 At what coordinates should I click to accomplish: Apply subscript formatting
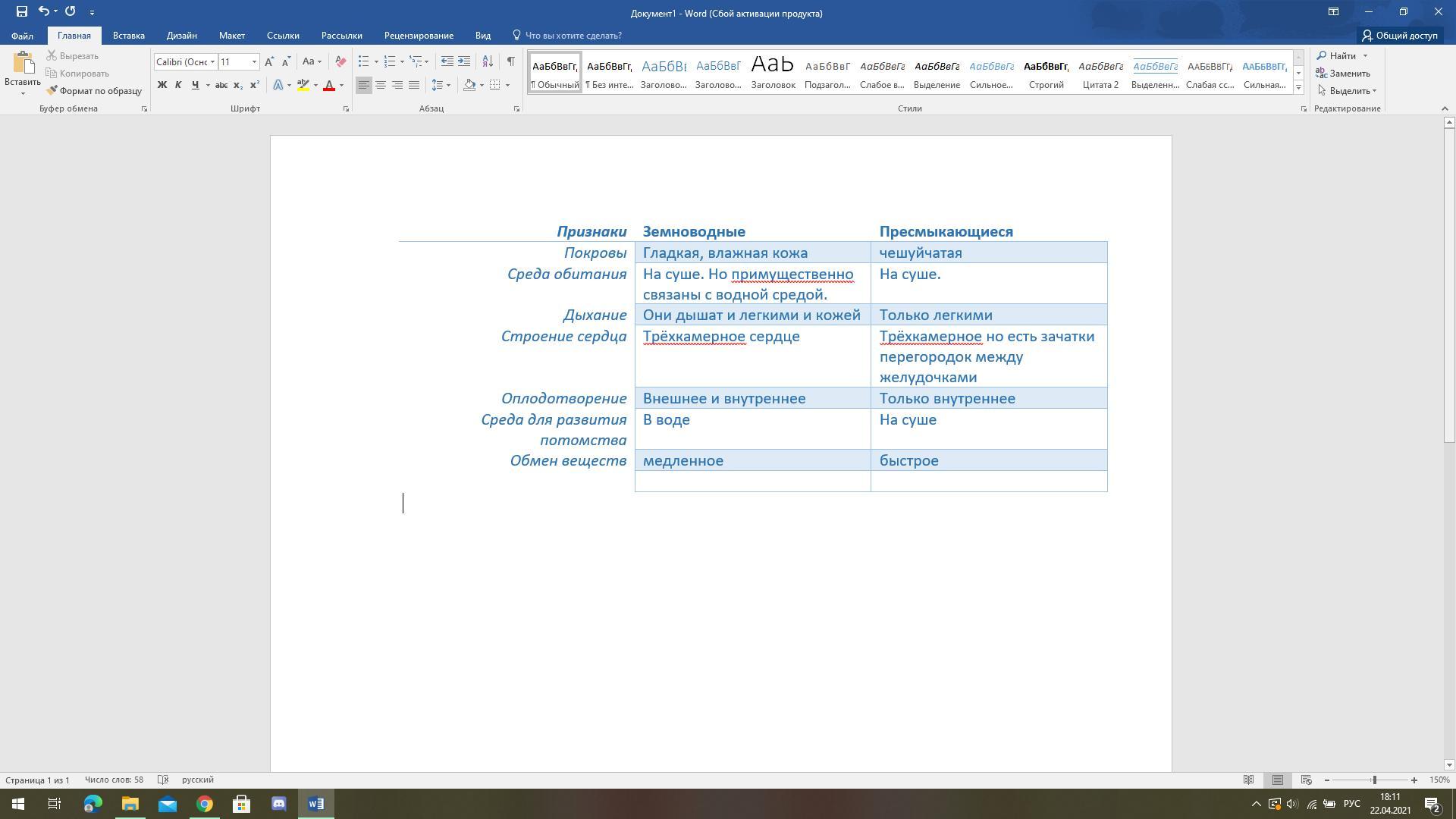(x=238, y=85)
